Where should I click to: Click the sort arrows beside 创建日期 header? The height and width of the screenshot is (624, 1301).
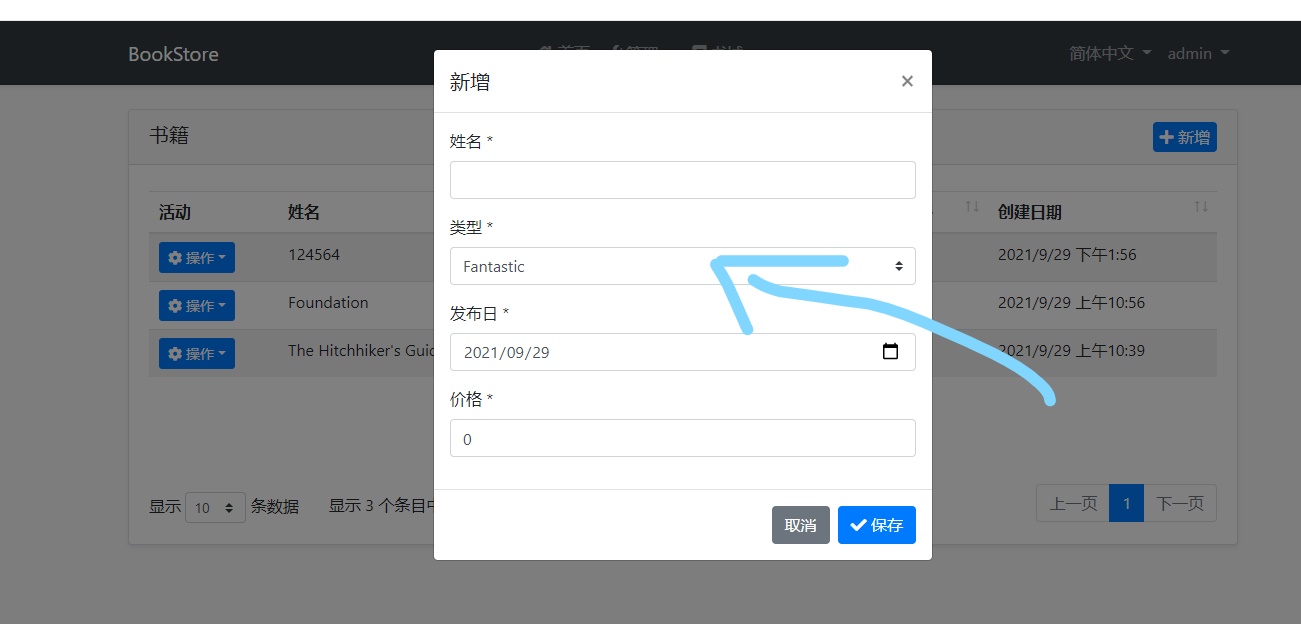(x=1200, y=206)
